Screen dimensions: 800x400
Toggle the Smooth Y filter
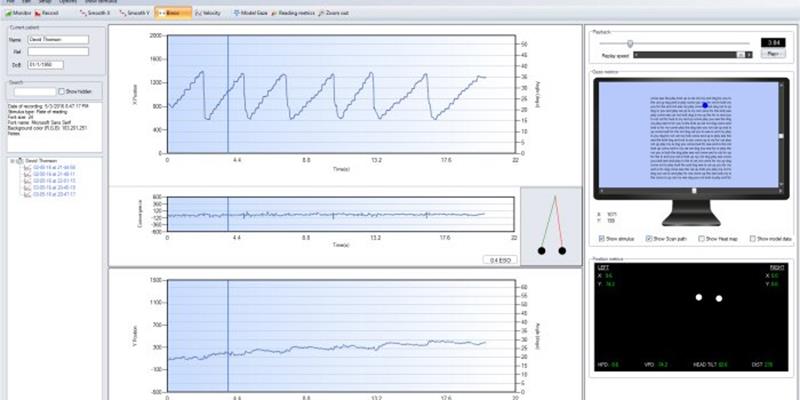coord(134,13)
